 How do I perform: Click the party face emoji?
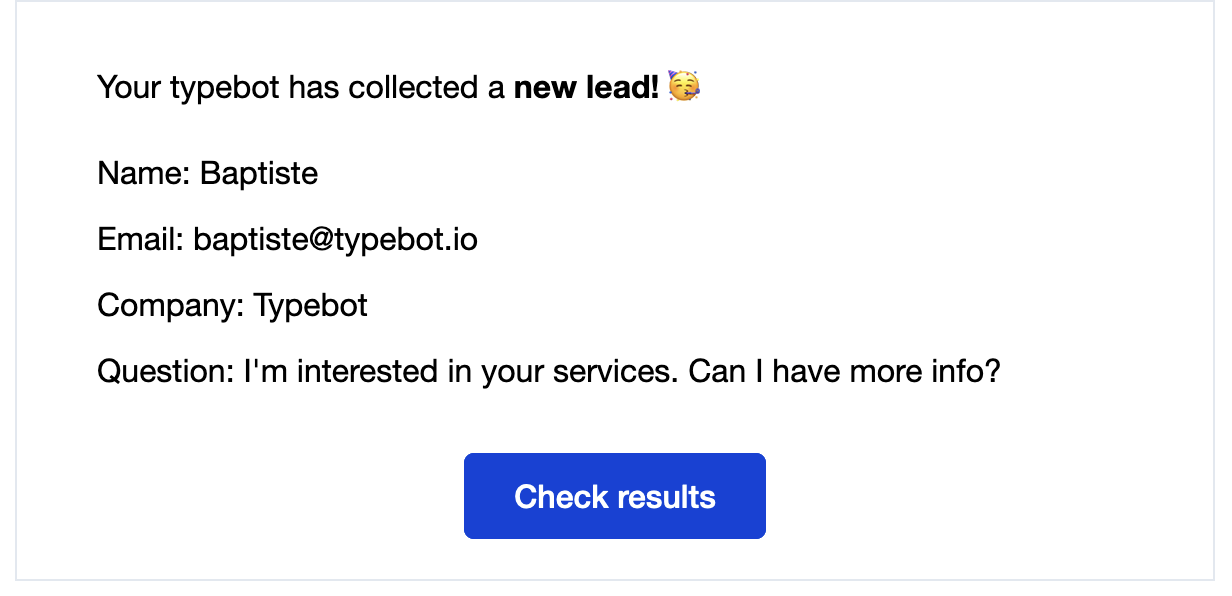click(684, 88)
